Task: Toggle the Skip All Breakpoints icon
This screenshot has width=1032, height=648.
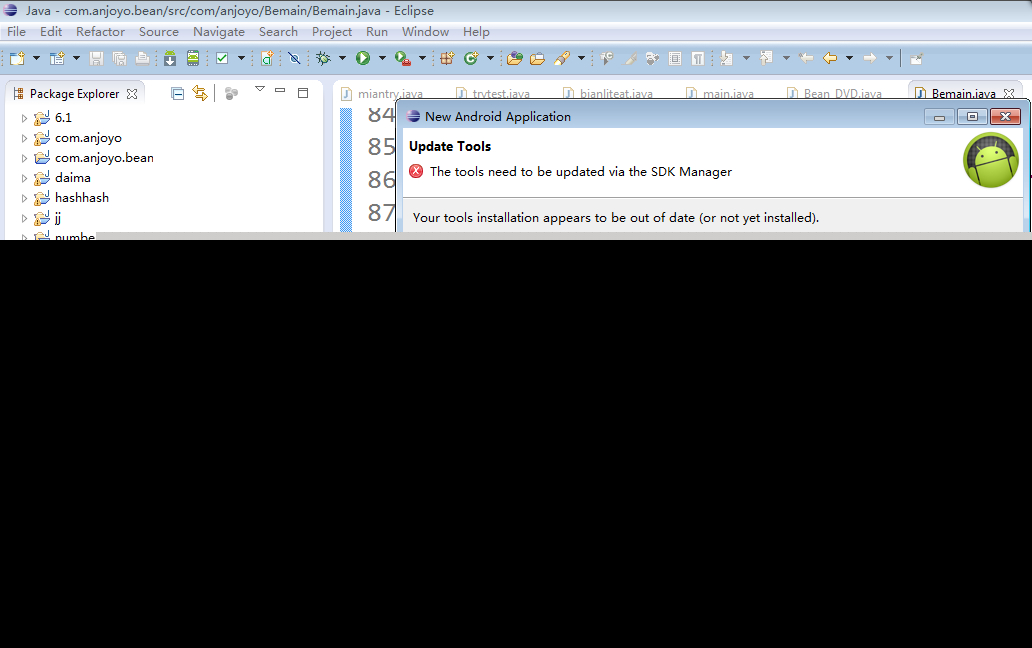Action: (294, 59)
